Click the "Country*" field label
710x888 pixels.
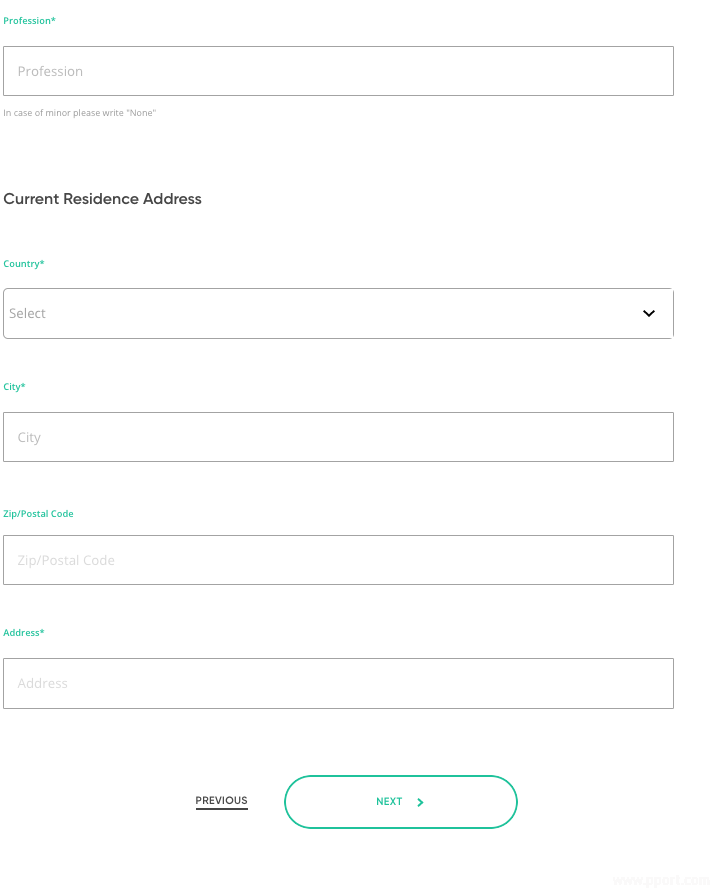[x=24, y=264]
